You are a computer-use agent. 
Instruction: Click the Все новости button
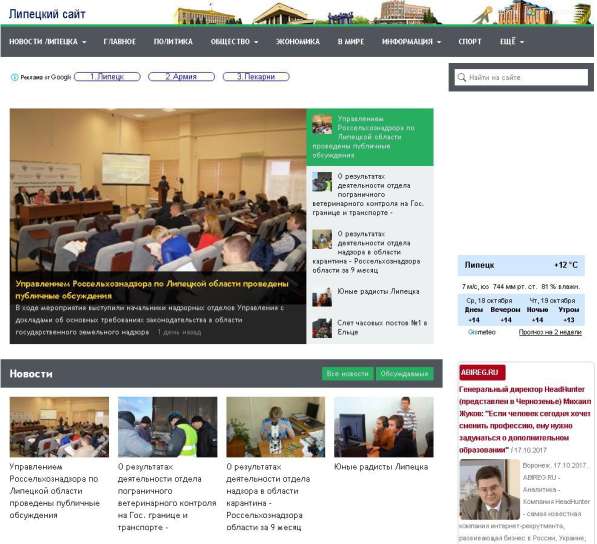[x=348, y=374]
